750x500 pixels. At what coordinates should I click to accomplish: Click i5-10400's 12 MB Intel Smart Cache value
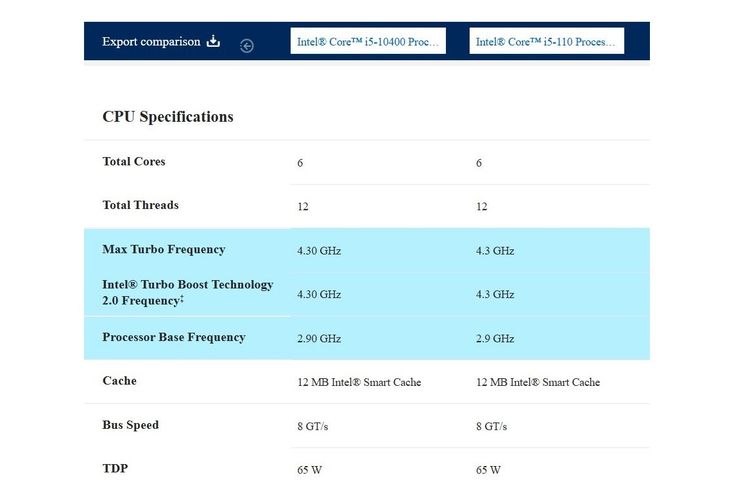click(359, 382)
